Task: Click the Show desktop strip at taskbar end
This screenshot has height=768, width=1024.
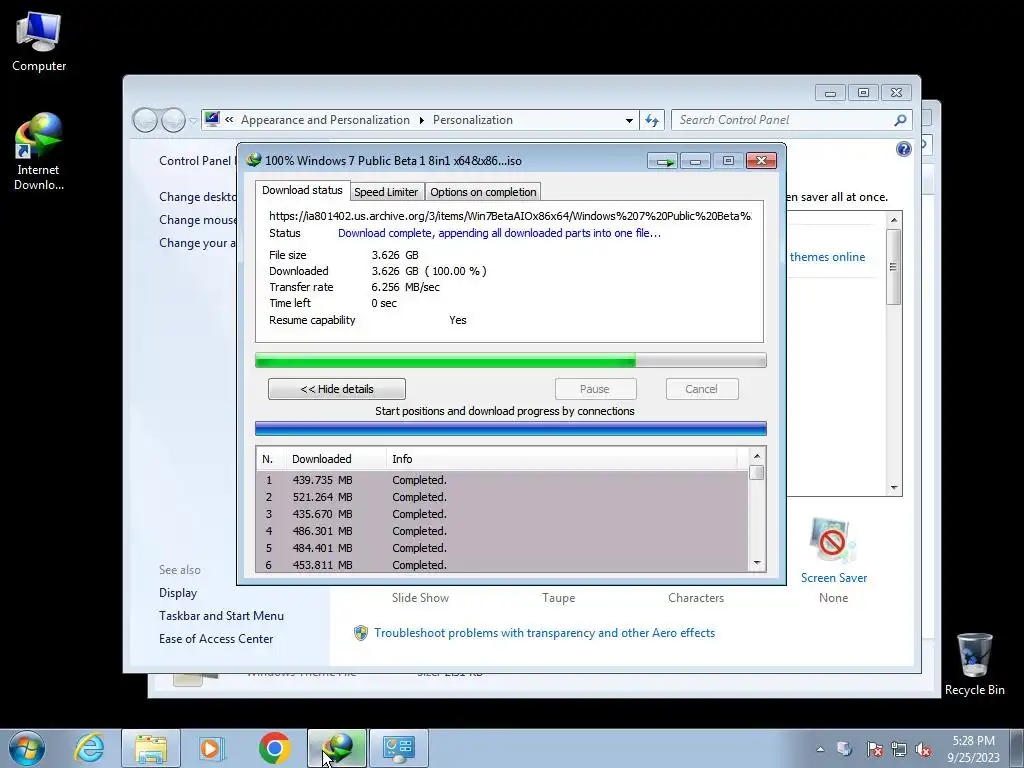Action: tap(1016, 748)
